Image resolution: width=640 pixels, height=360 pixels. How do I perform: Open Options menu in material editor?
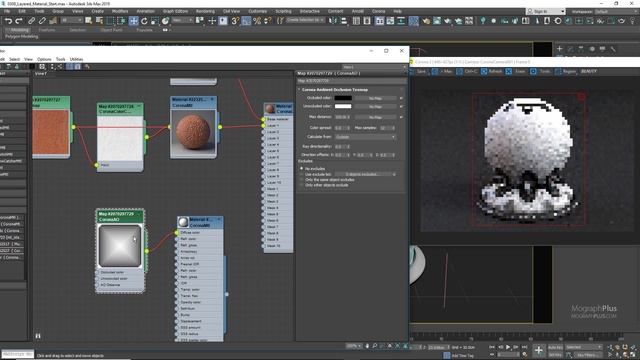[44, 59]
